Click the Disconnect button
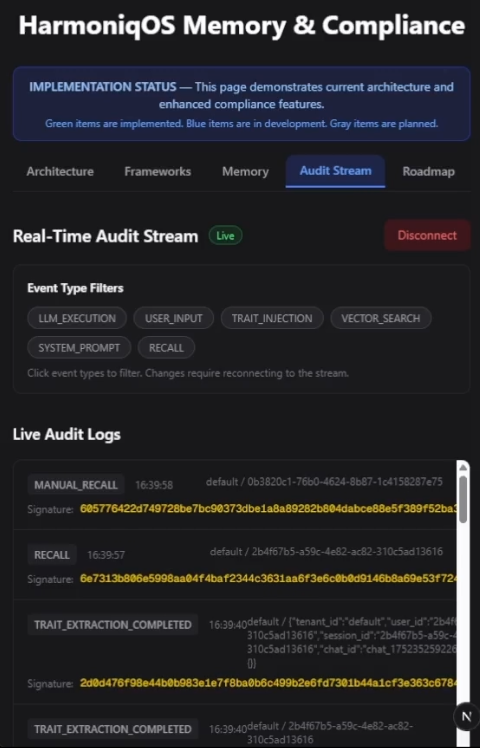This screenshot has height=748, width=480. 427,235
